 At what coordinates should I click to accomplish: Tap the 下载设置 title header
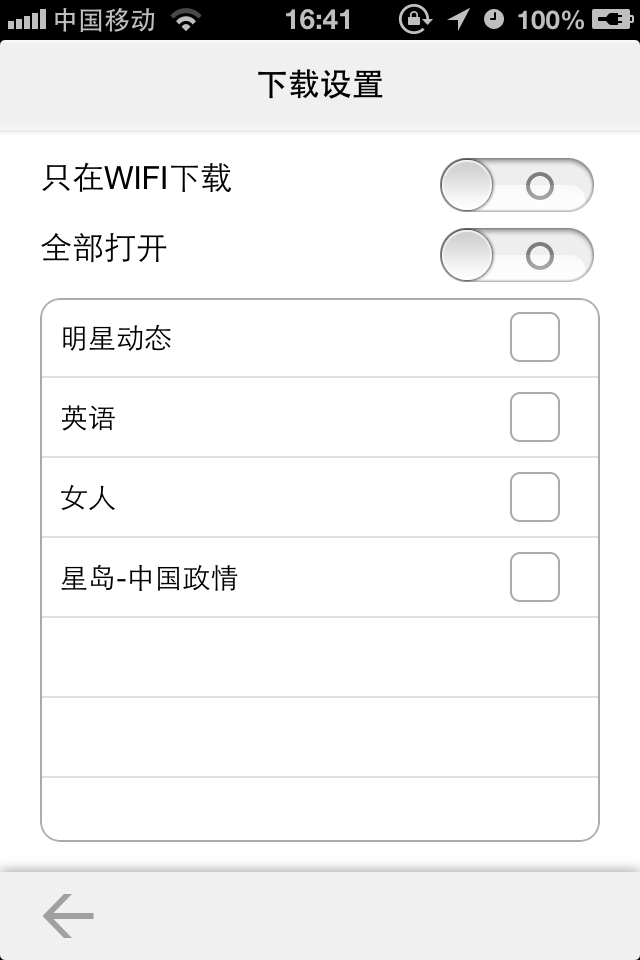click(320, 84)
